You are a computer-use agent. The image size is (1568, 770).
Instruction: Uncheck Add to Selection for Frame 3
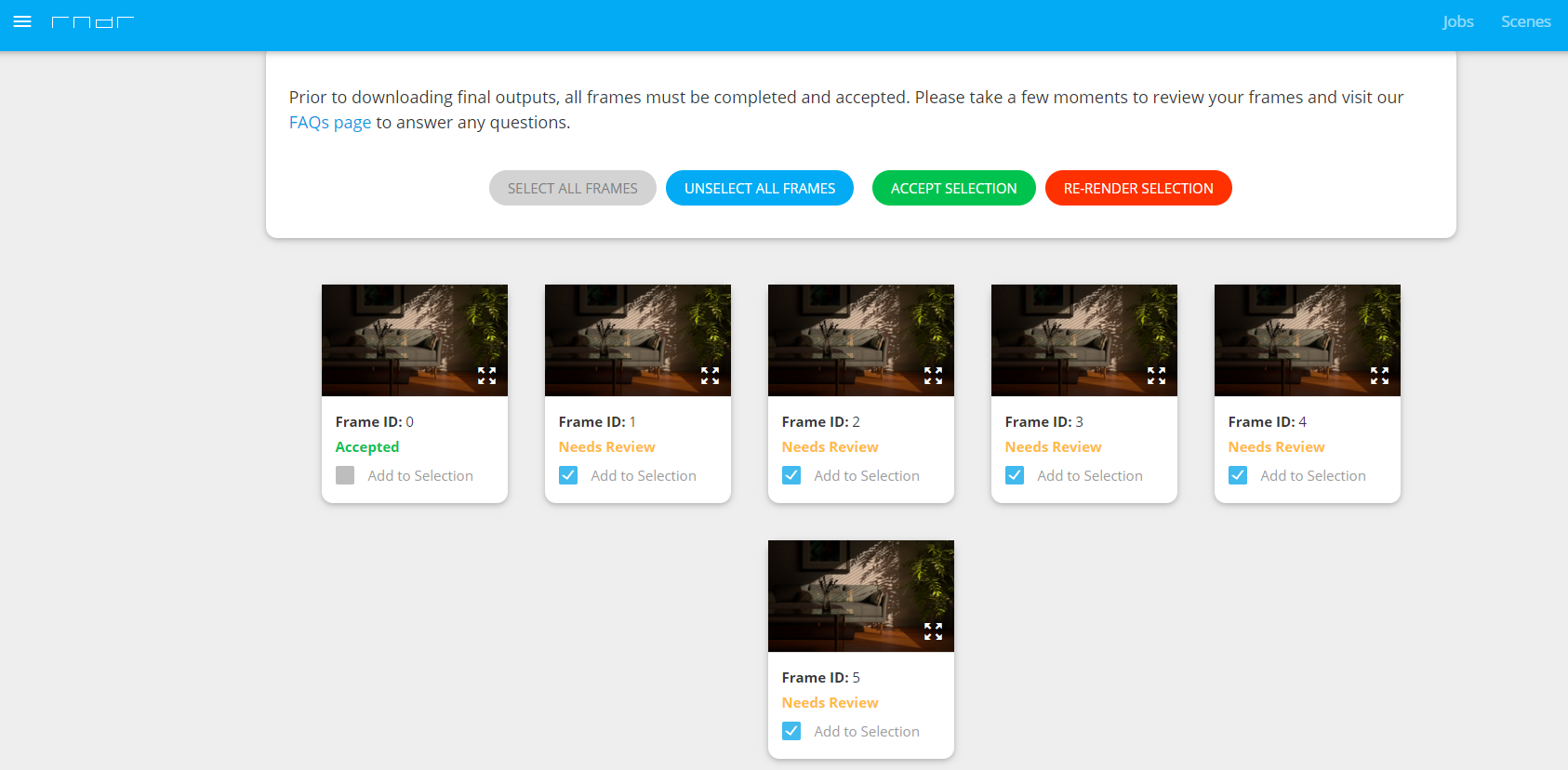1015,475
